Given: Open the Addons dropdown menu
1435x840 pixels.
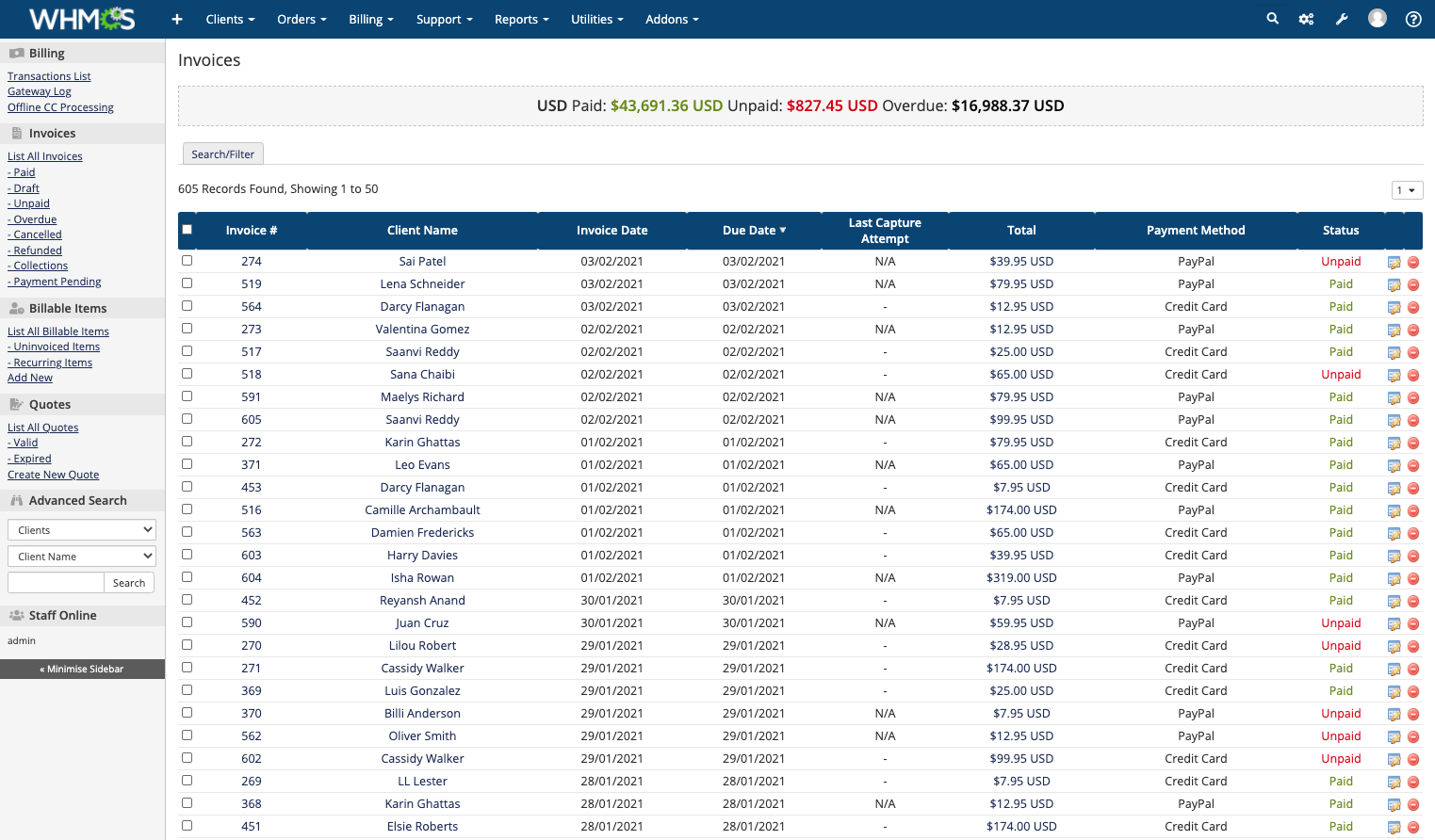Looking at the screenshot, I should 672,19.
